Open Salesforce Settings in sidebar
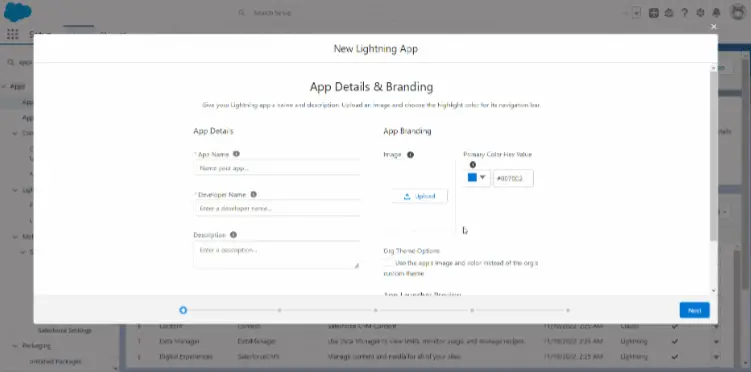The height and width of the screenshot is (372, 751). [x=64, y=330]
